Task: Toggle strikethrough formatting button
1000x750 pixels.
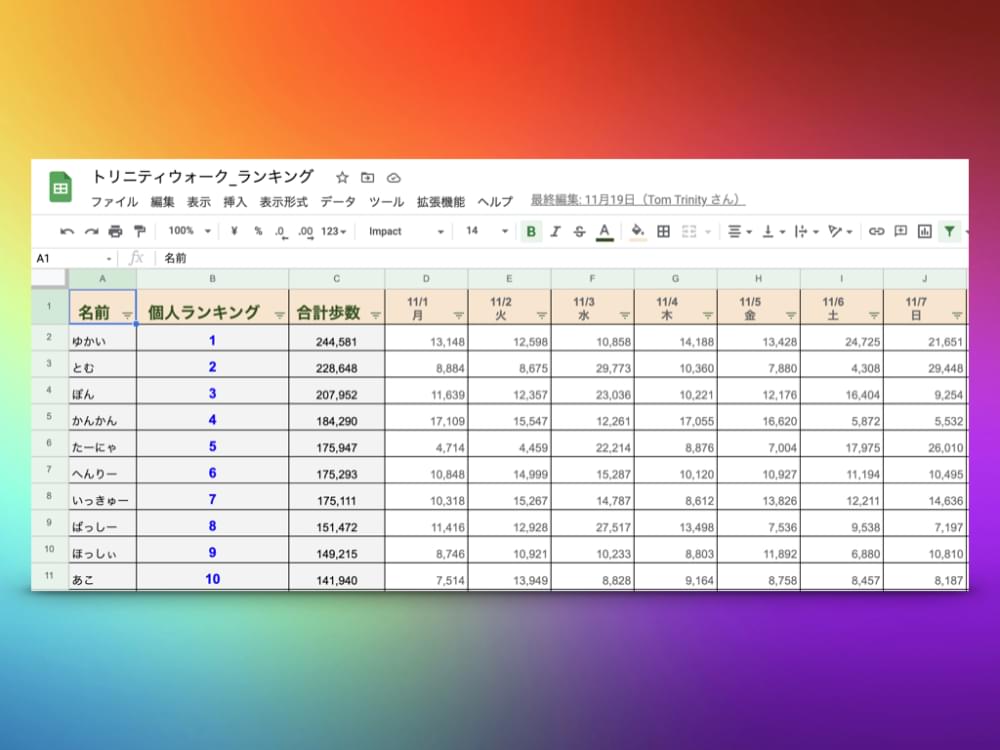Action: [x=580, y=231]
